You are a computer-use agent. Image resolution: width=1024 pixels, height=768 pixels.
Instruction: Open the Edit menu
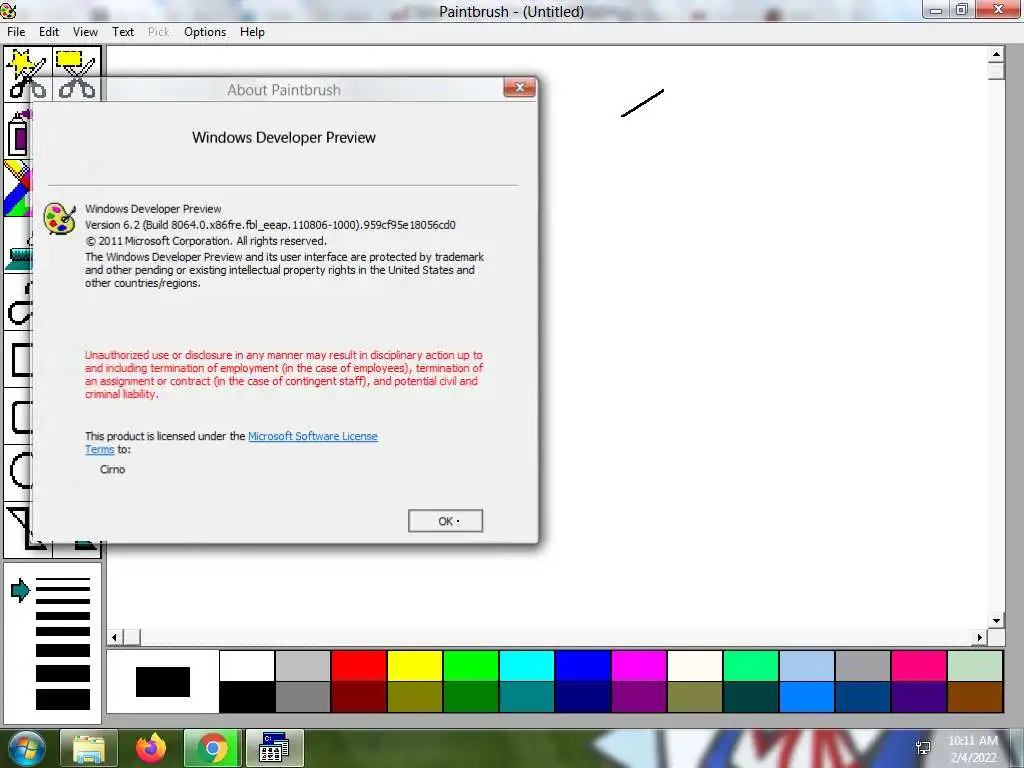[x=49, y=32]
